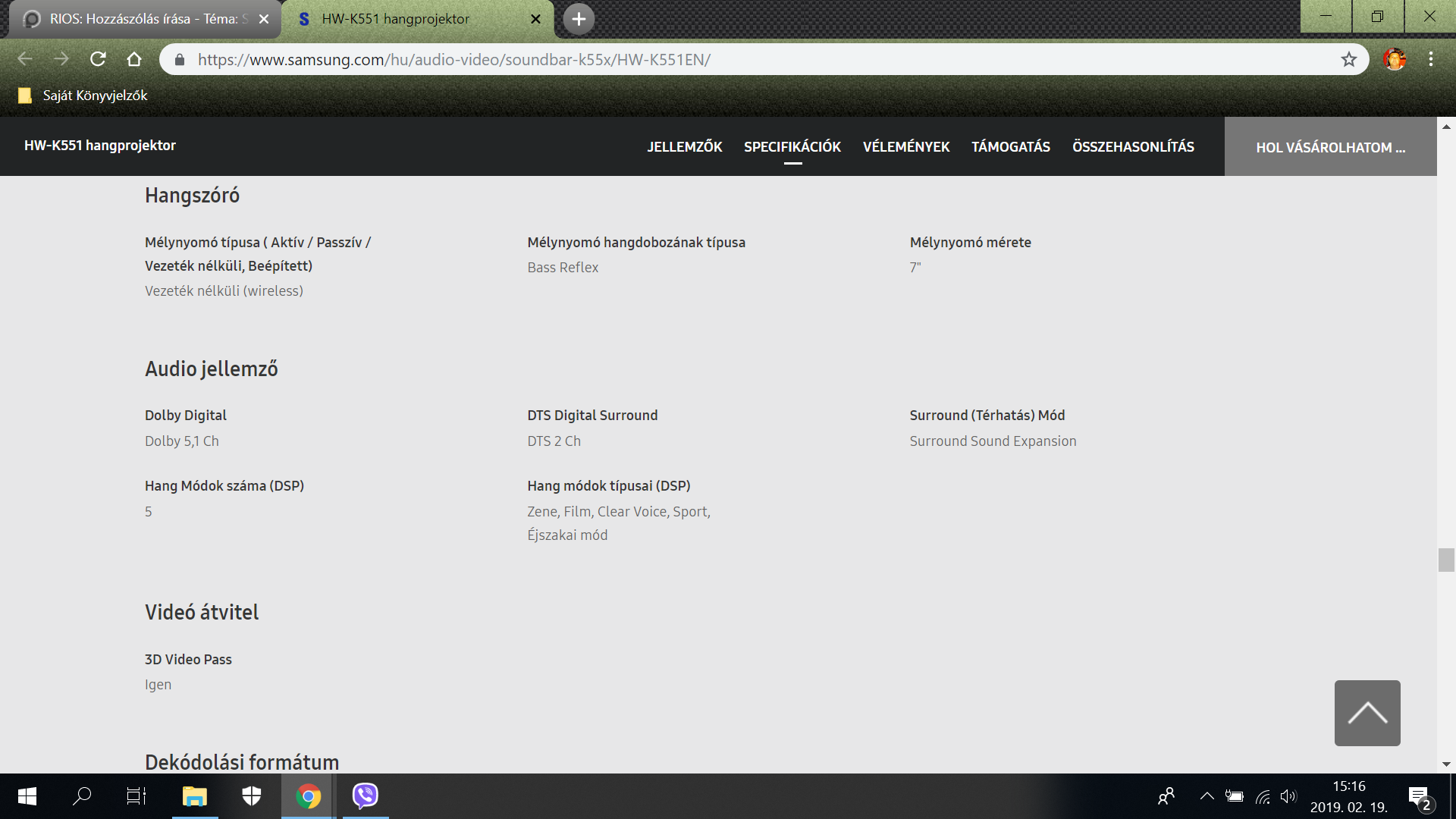
Task: Open Wi-Fi network settings icon
Action: click(1263, 796)
